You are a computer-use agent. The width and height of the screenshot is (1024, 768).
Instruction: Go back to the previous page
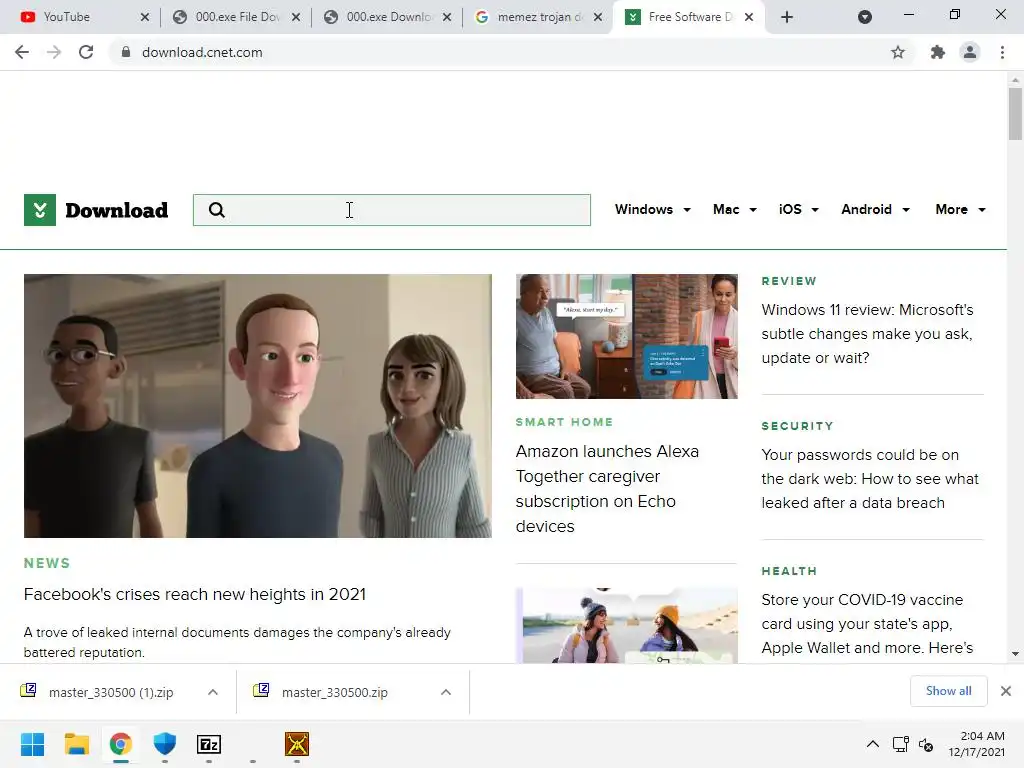(x=22, y=52)
